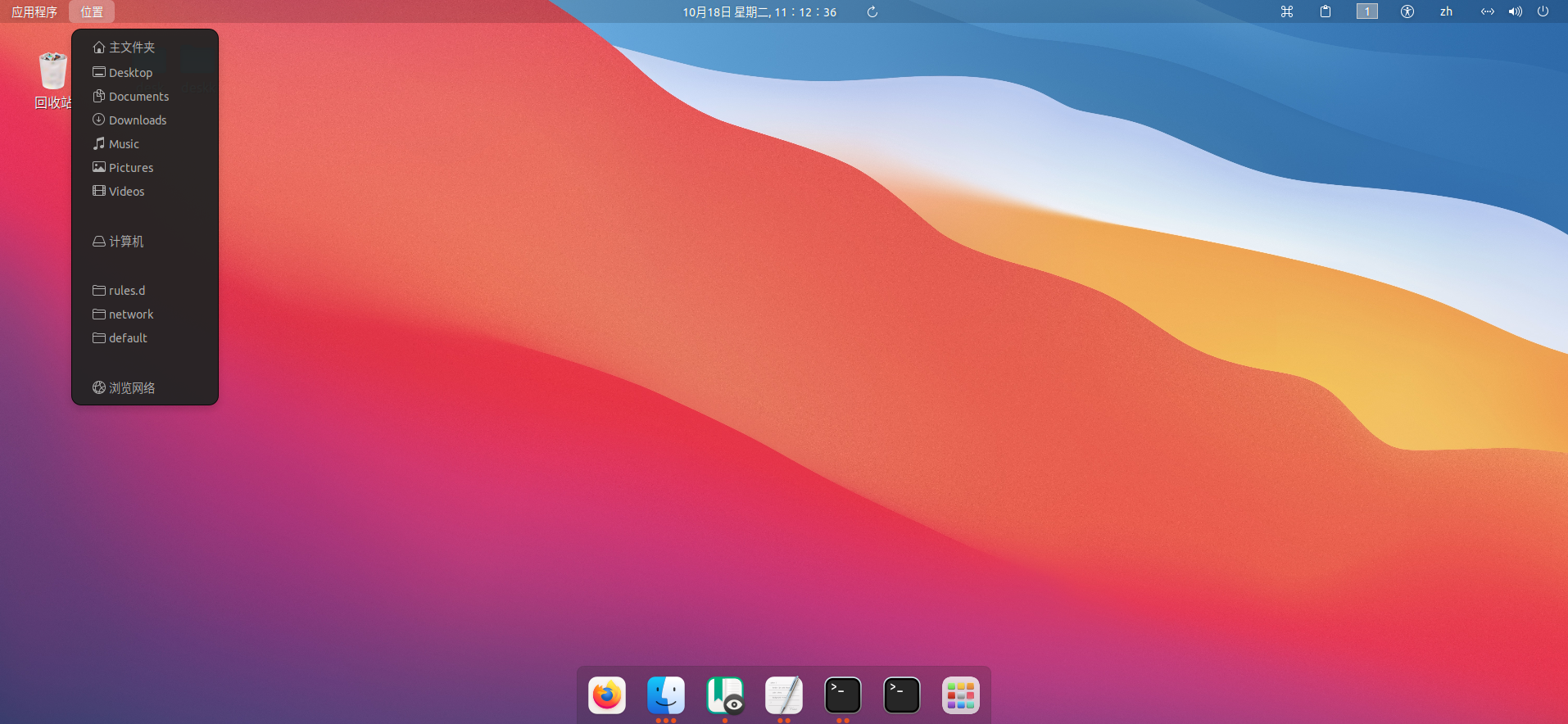
Task: Open the text editor dock icon
Action: [784, 695]
